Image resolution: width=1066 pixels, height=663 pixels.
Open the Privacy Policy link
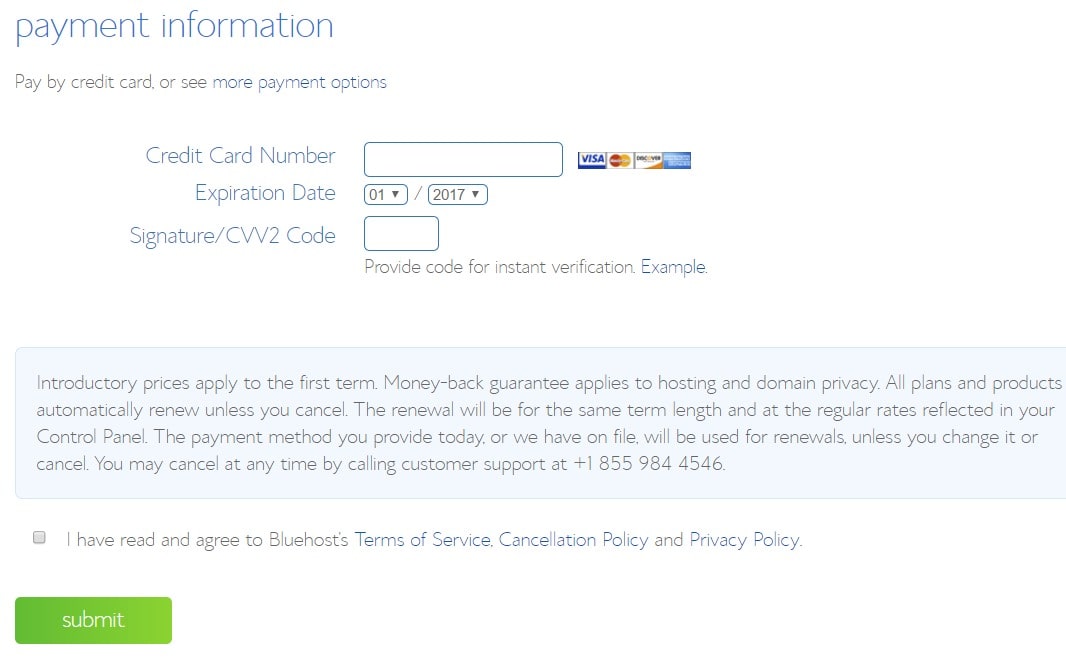(x=744, y=540)
